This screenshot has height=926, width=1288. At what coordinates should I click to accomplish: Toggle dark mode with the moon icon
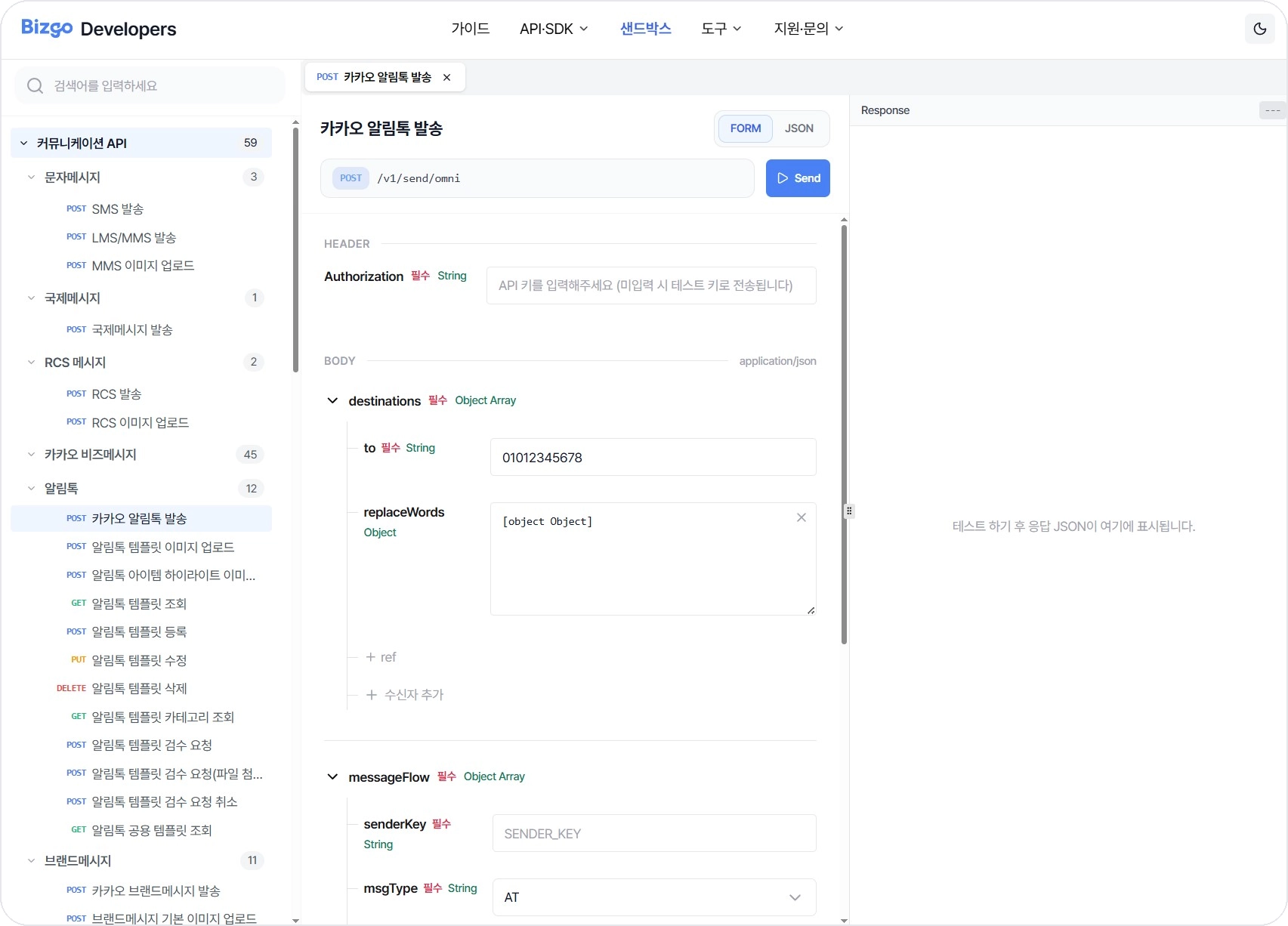point(1259,28)
